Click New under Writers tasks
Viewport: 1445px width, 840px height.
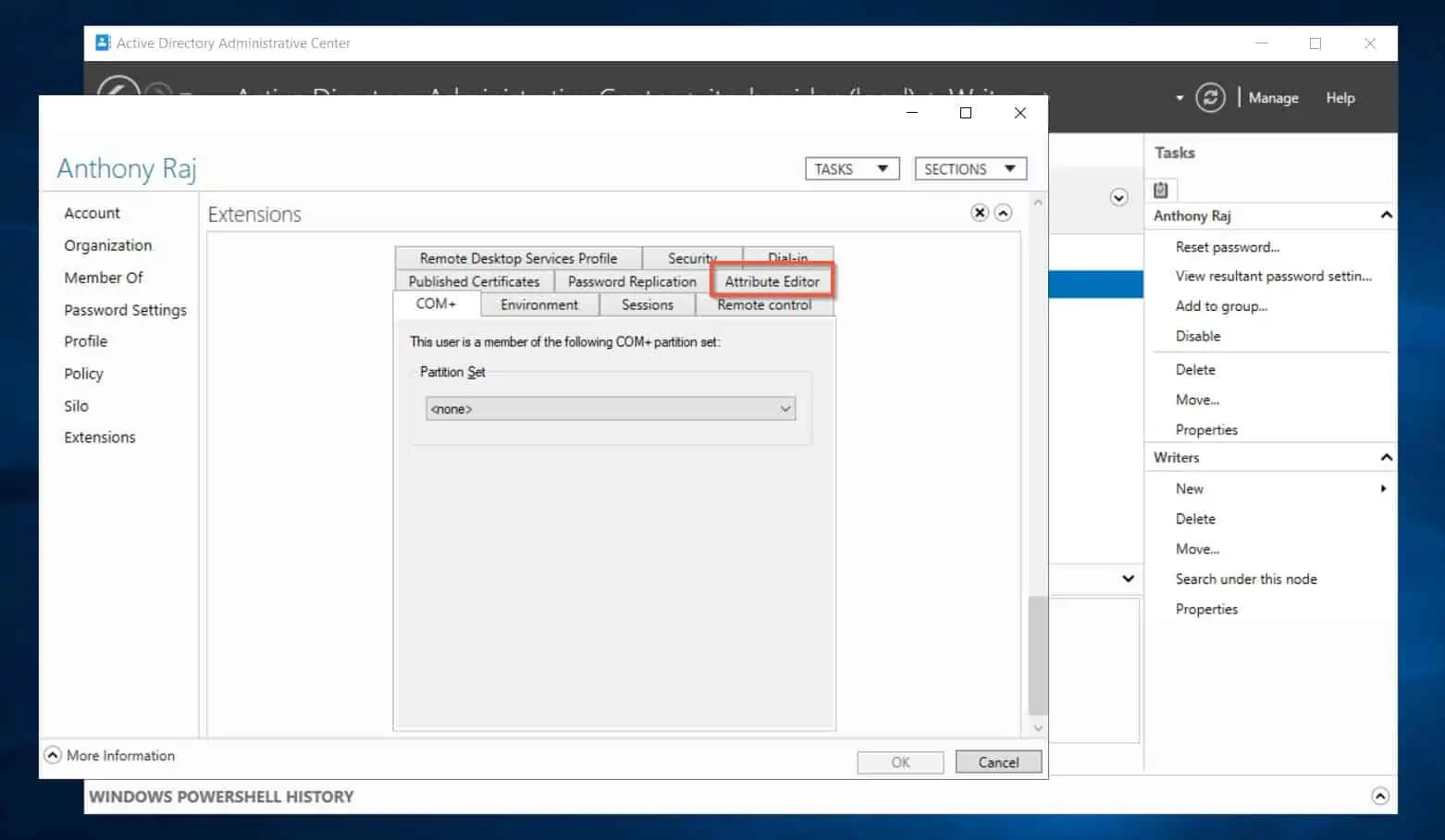(1190, 488)
